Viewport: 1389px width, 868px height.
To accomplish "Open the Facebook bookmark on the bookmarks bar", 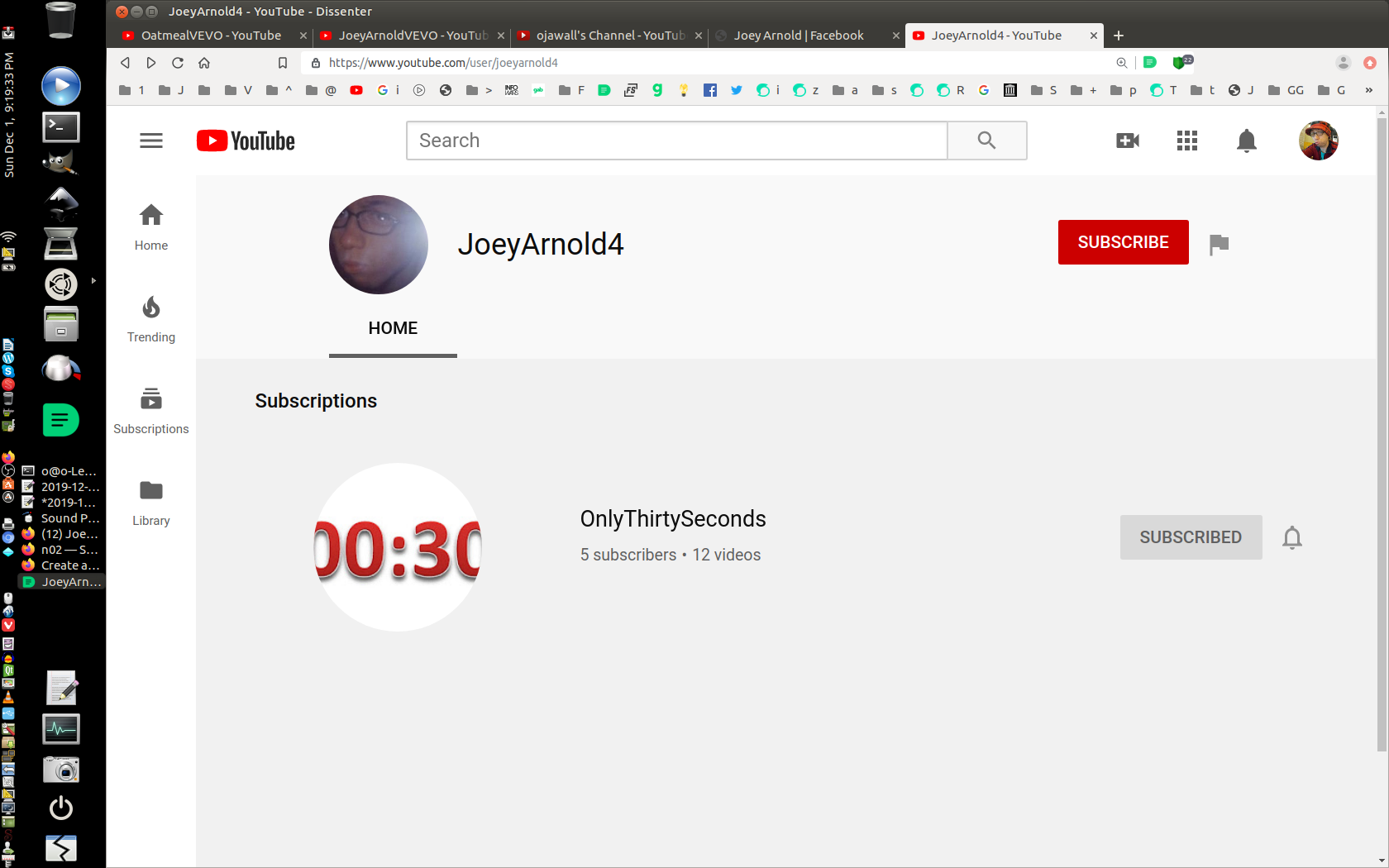I will (710, 90).
